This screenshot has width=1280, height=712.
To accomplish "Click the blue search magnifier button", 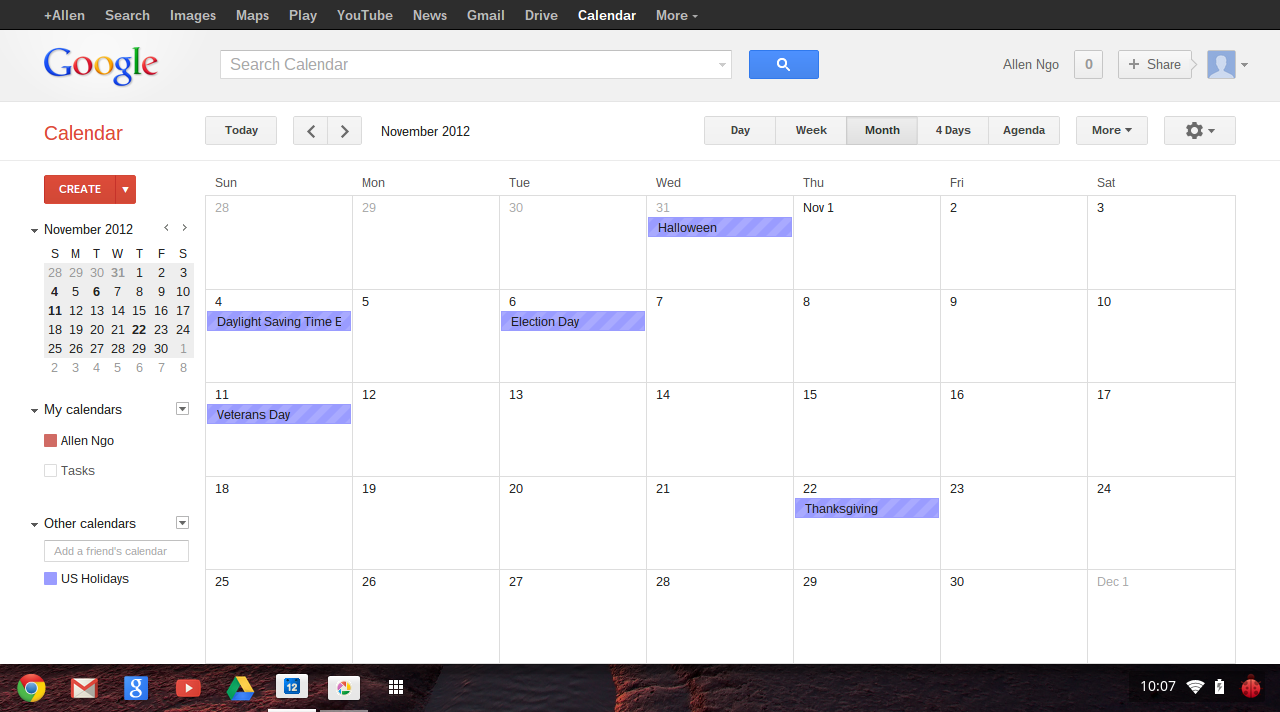I will 784,64.
